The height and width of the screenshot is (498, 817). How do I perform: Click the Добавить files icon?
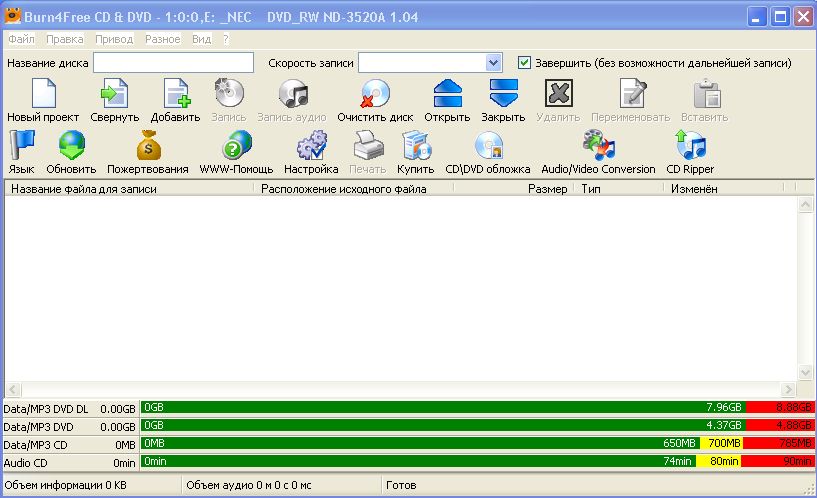[x=177, y=93]
